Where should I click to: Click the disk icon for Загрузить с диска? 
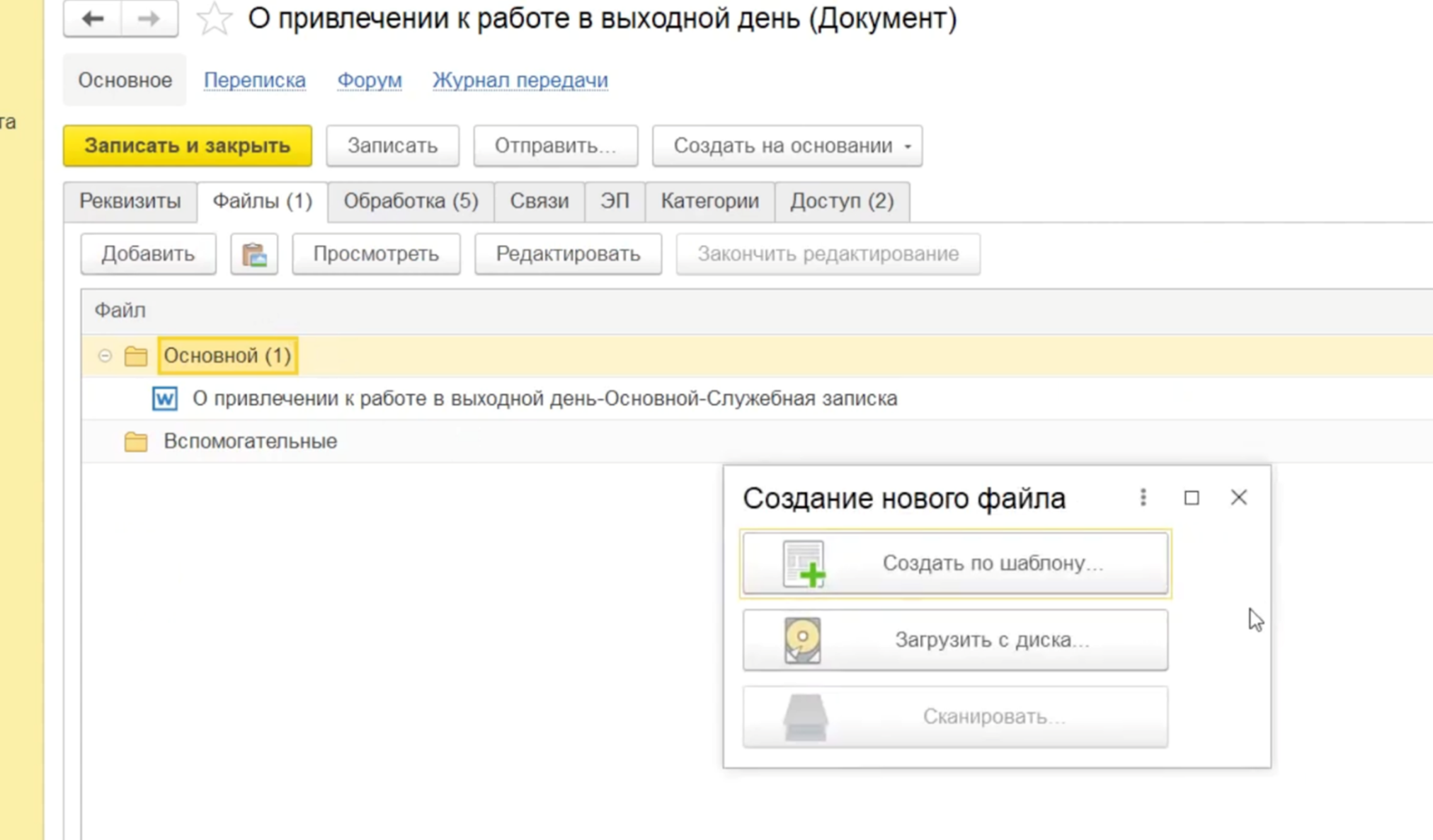(x=802, y=640)
